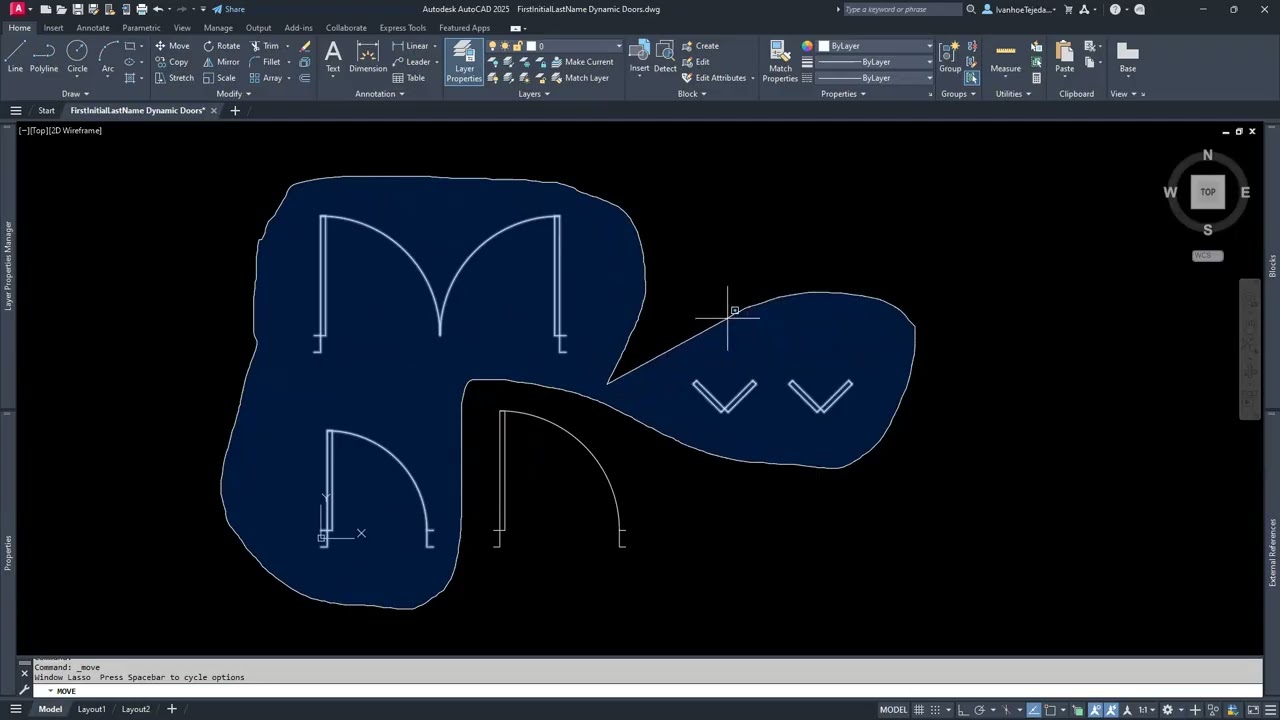Screen dimensions: 1280x720
Task: Click the MODEL space button in status bar
Action: coord(894,710)
